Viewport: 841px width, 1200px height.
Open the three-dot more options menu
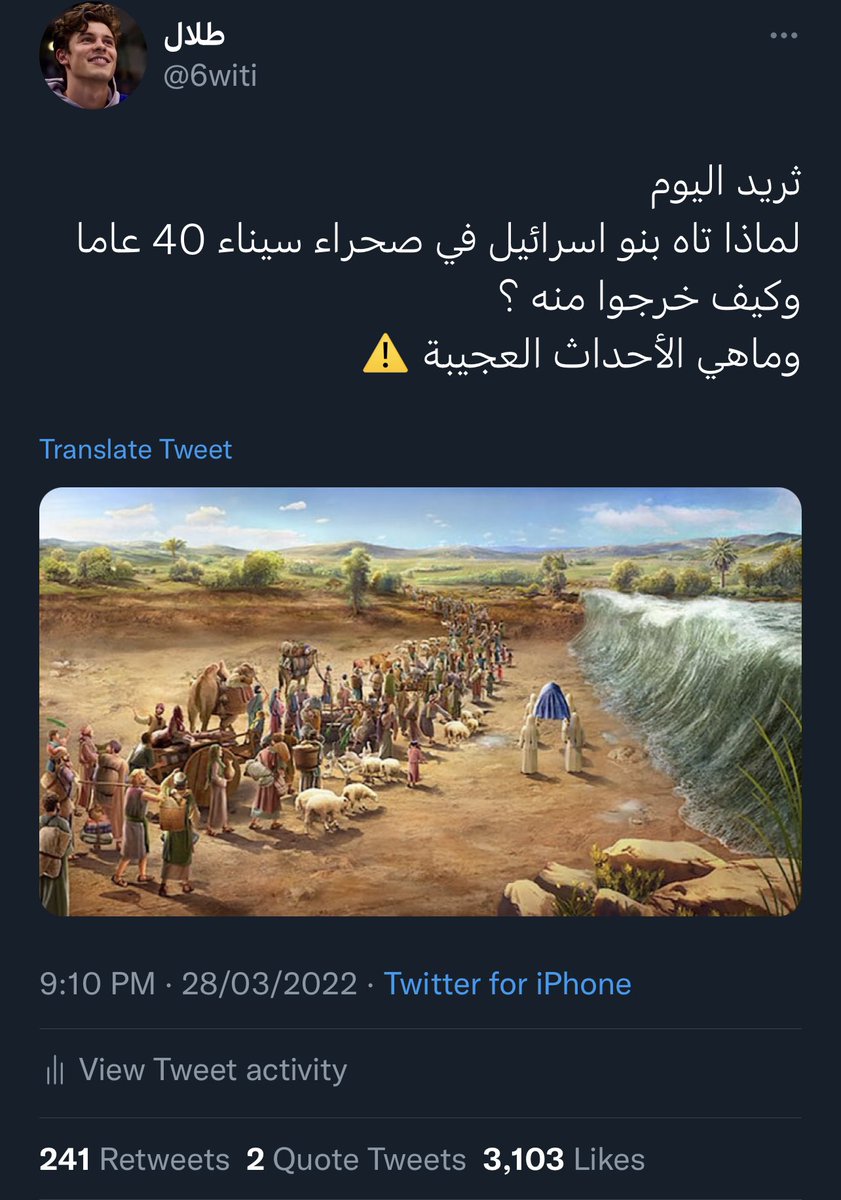(x=785, y=36)
